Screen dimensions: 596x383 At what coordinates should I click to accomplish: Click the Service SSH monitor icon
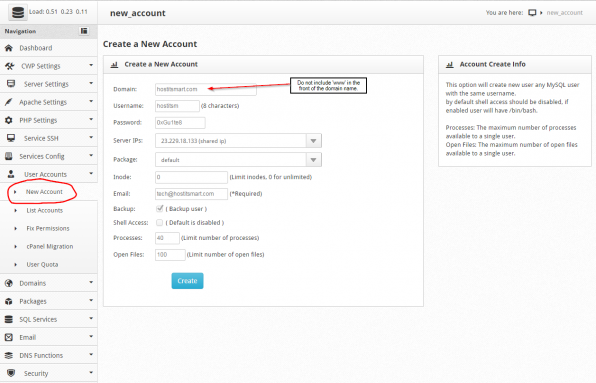(x=11, y=138)
